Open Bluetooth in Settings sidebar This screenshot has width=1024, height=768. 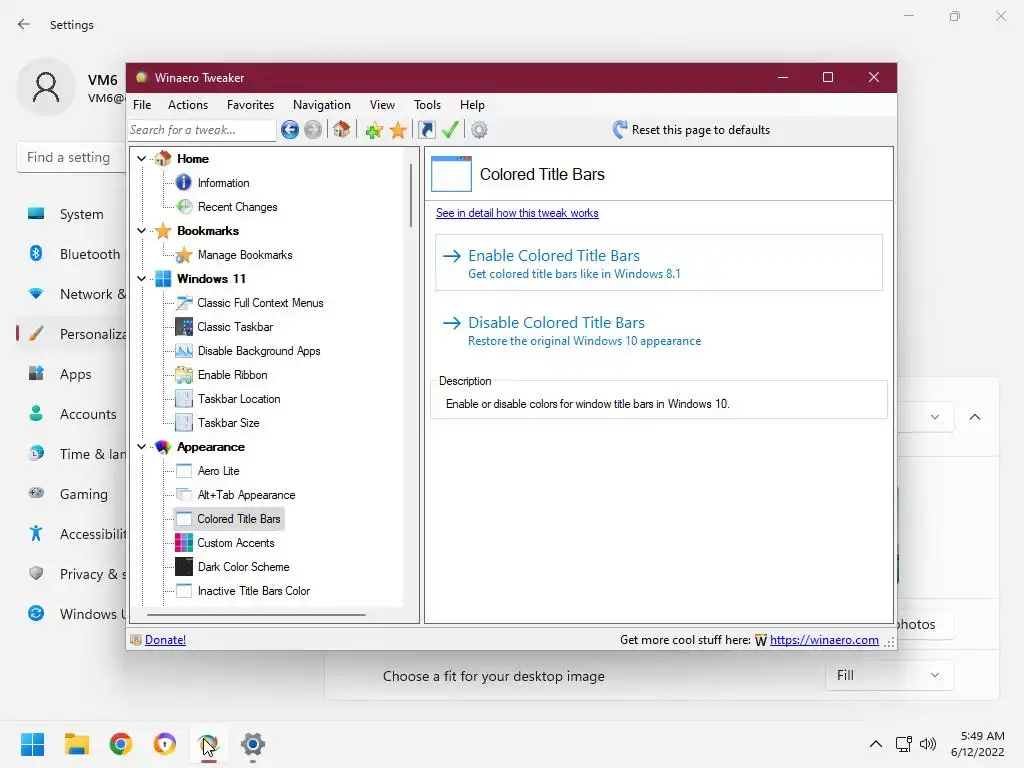coord(72,254)
